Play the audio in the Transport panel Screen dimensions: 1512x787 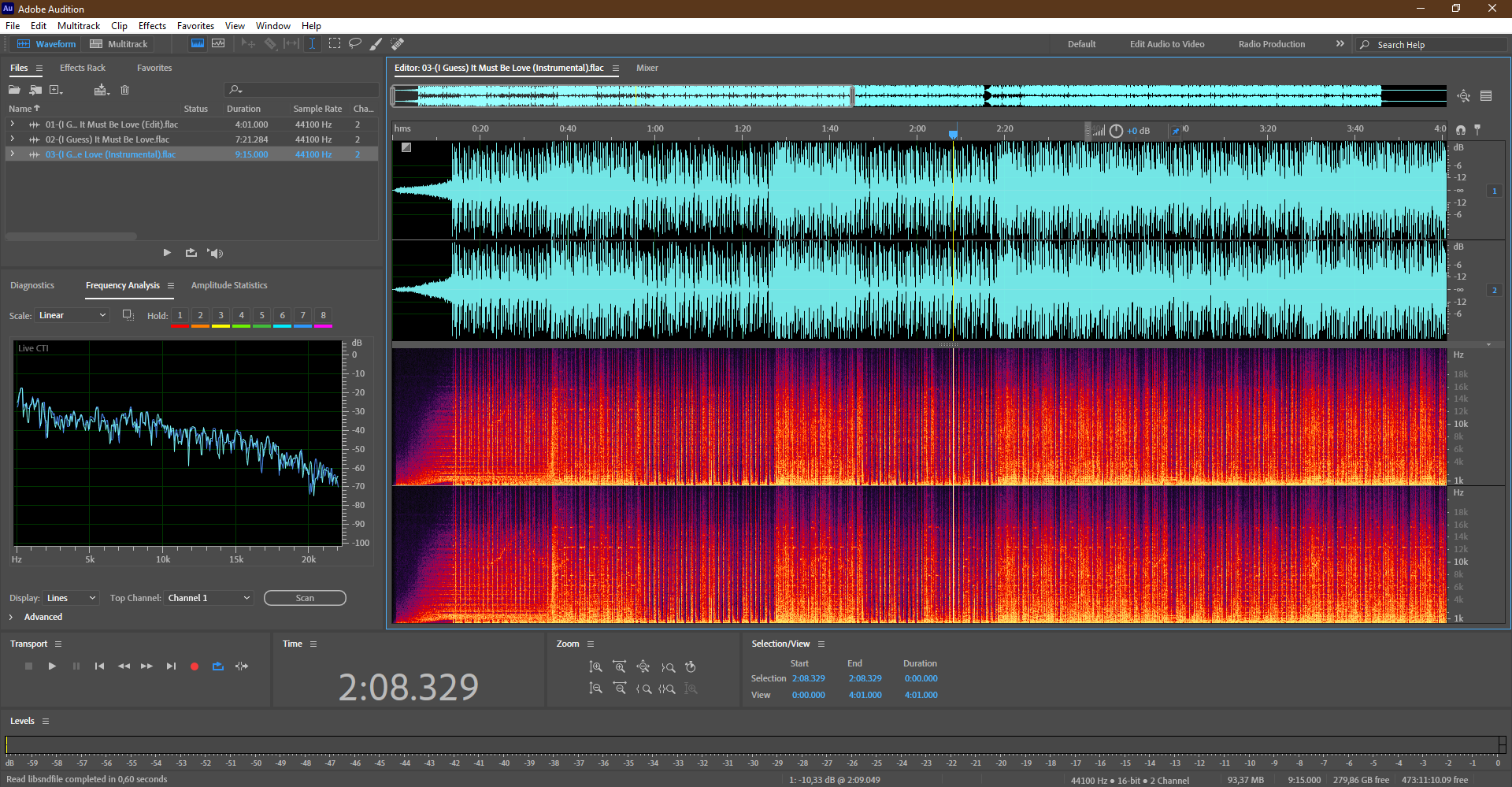[52, 666]
